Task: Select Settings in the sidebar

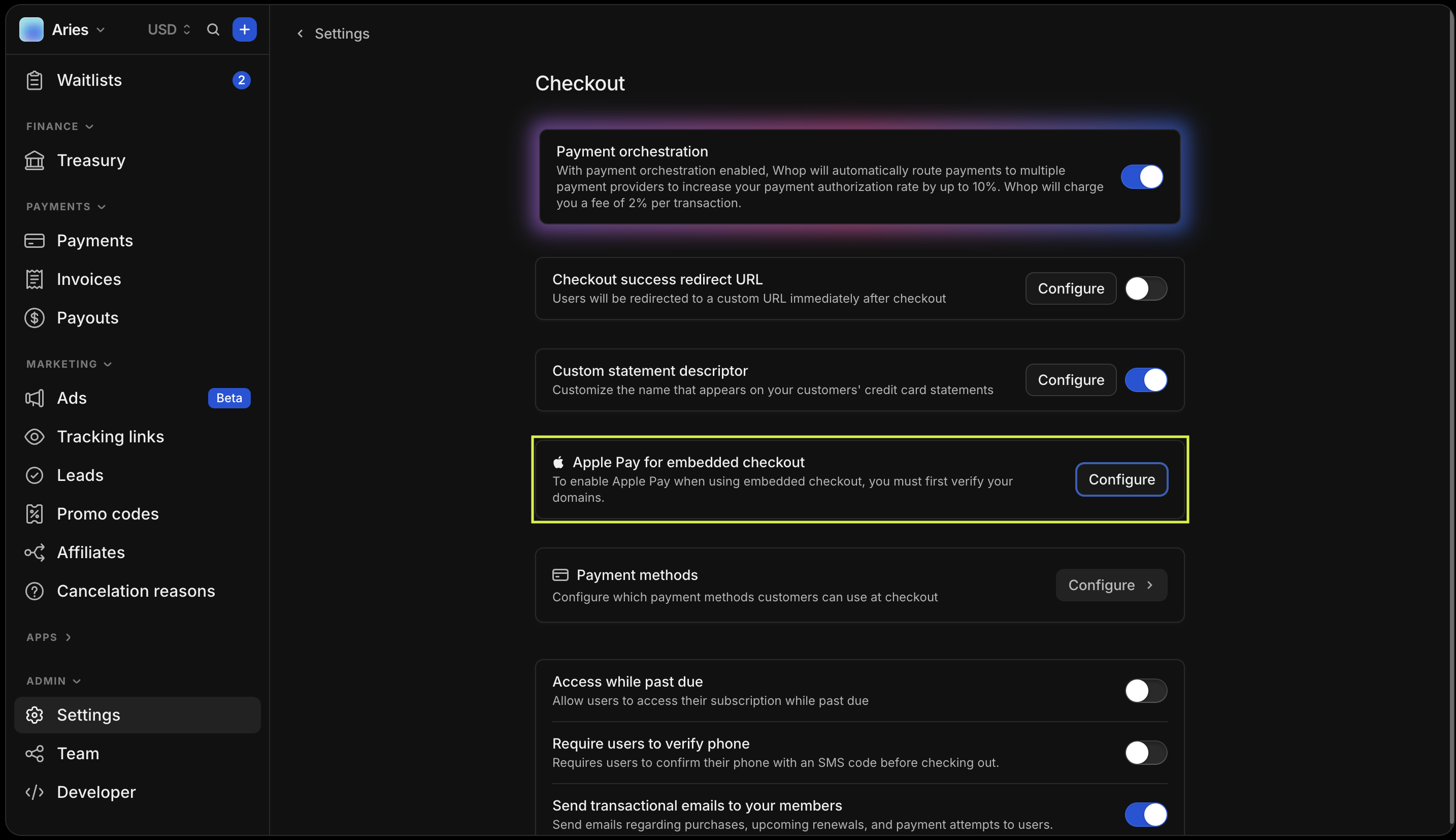Action: (x=88, y=715)
